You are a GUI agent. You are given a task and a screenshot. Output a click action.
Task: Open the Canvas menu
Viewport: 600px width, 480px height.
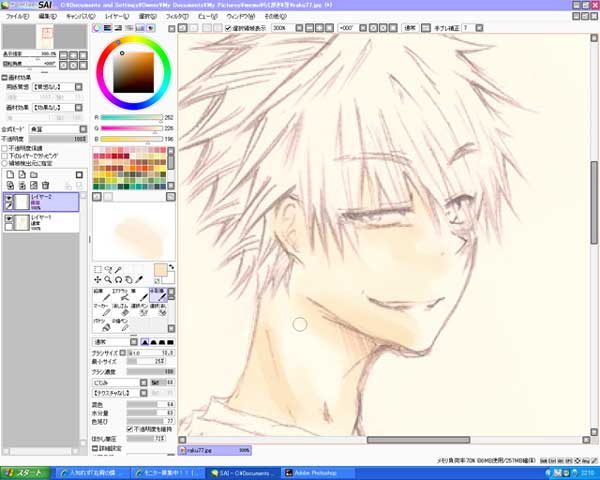tap(80, 16)
